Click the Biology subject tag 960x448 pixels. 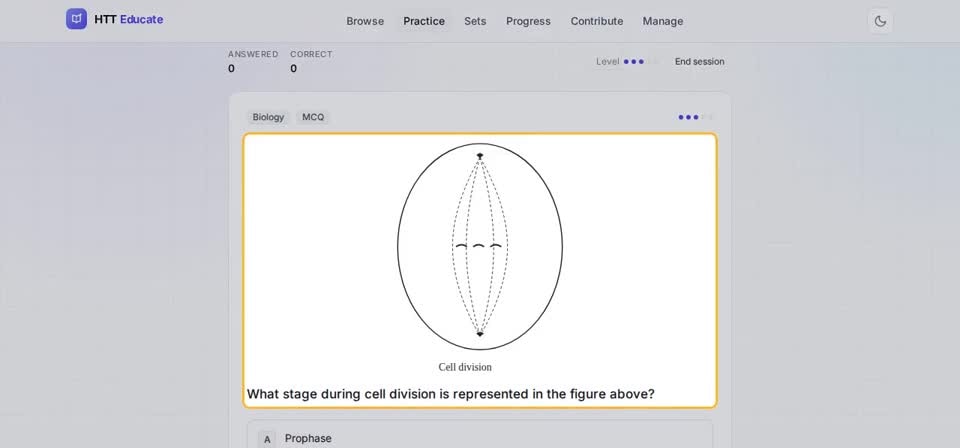point(268,117)
